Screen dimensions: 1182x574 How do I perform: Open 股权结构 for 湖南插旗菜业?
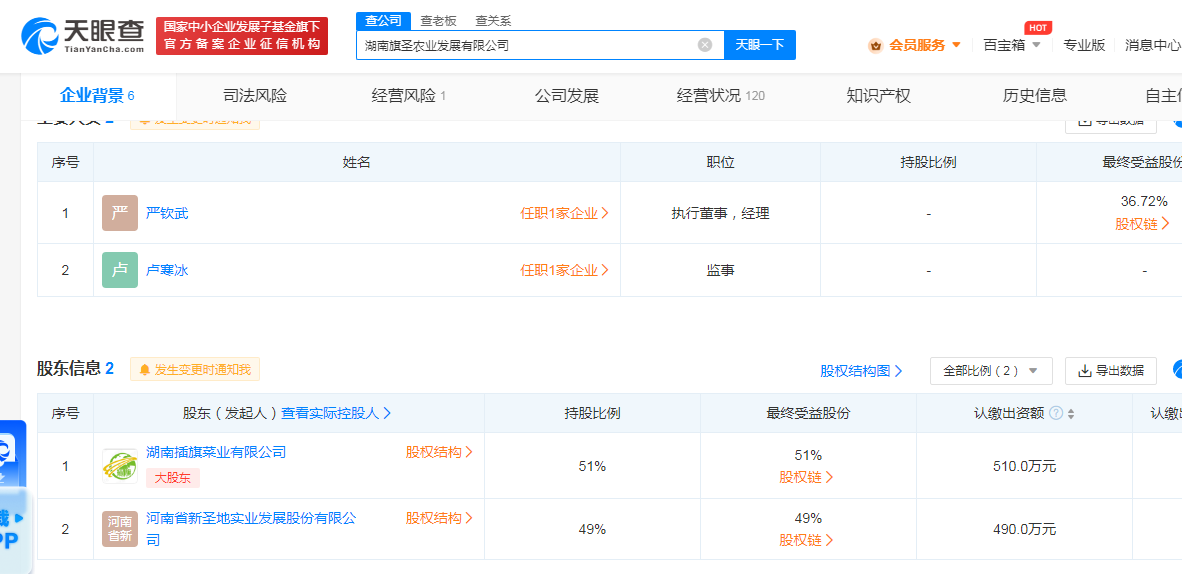[x=439, y=452]
